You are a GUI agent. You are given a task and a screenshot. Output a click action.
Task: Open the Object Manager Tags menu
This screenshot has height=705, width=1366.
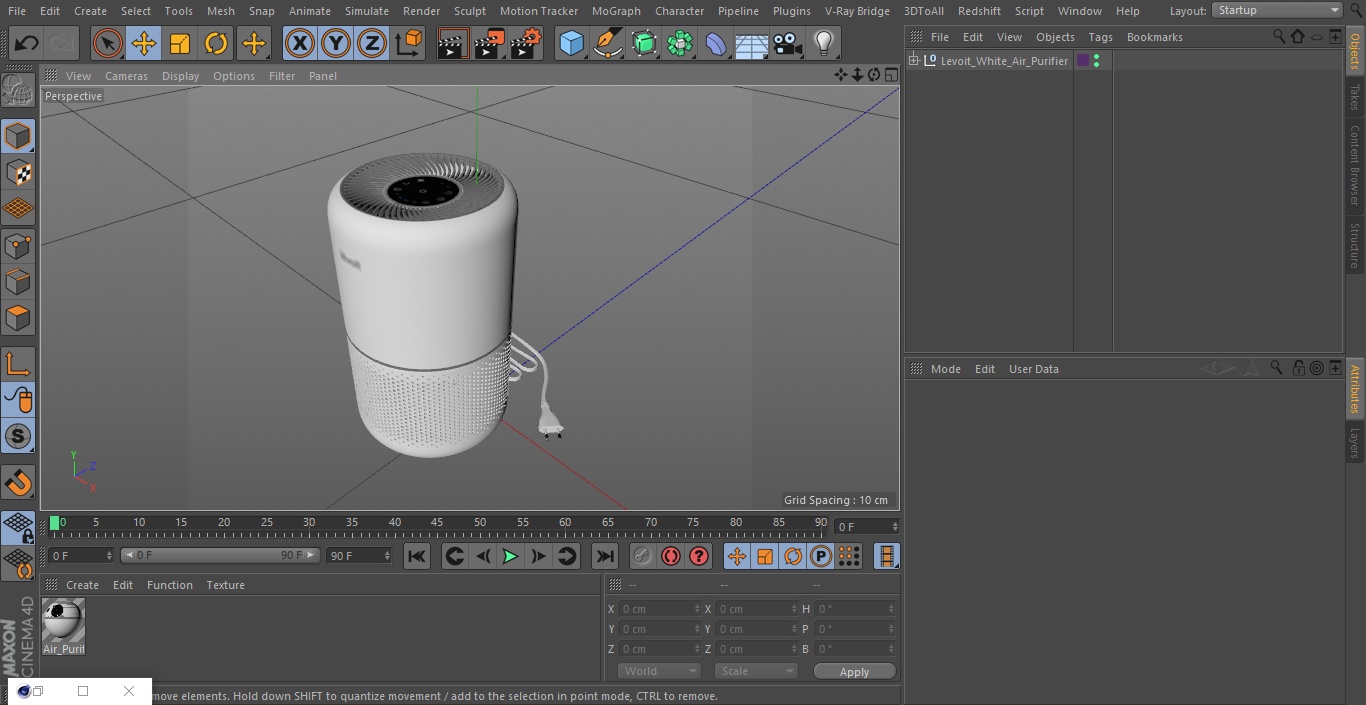coord(1100,37)
